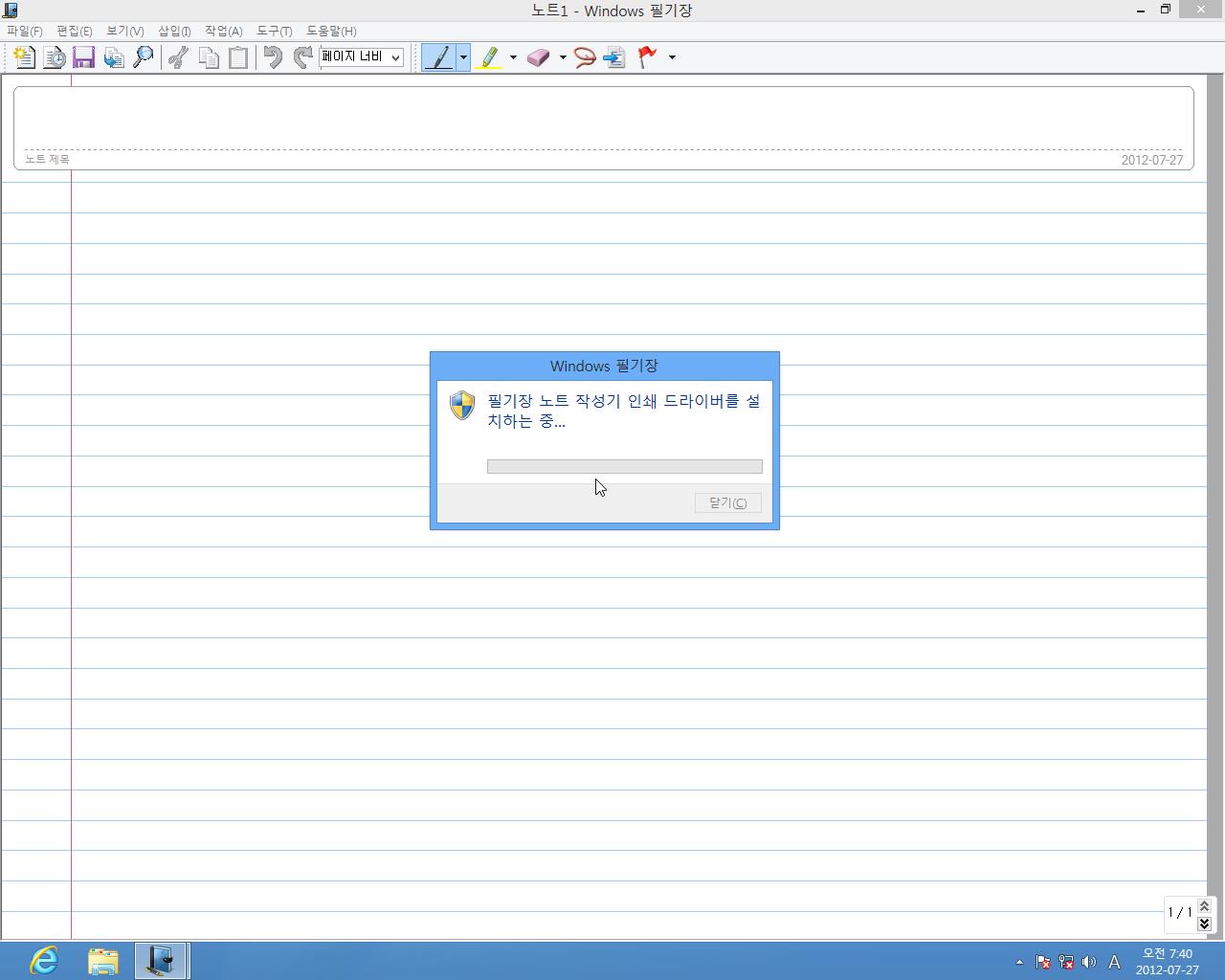Image resolution: width=1225 pixels, height=980 pixels.
Task: Open the 도움말(H) menu
Action: (331, 31)
